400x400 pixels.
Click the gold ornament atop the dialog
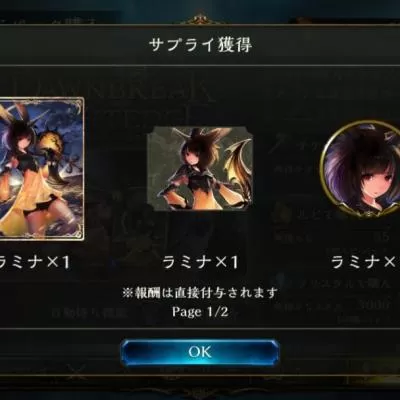click(200, 19)
